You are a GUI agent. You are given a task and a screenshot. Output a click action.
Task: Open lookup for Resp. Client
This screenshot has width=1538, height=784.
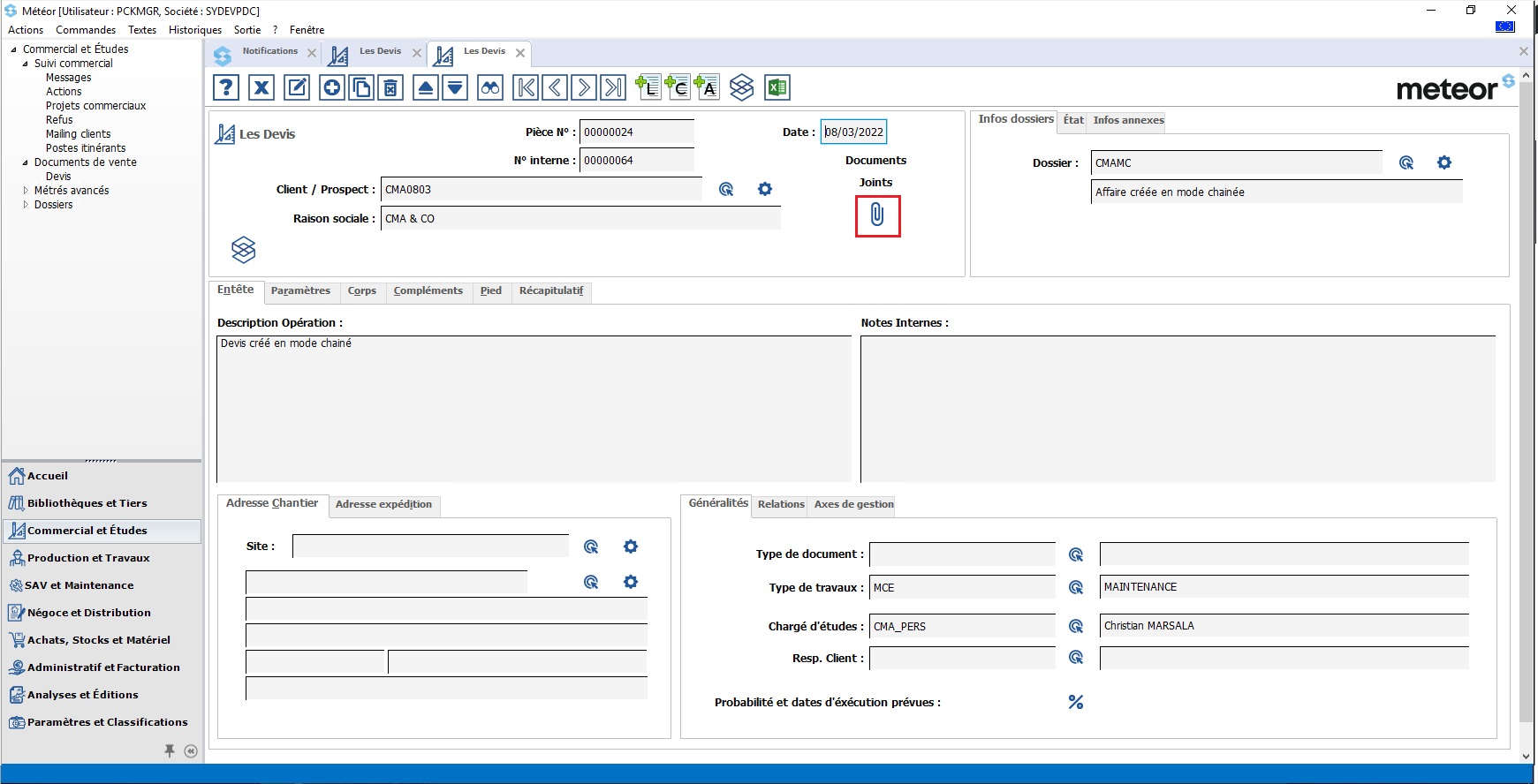(x=1076, y=658)
